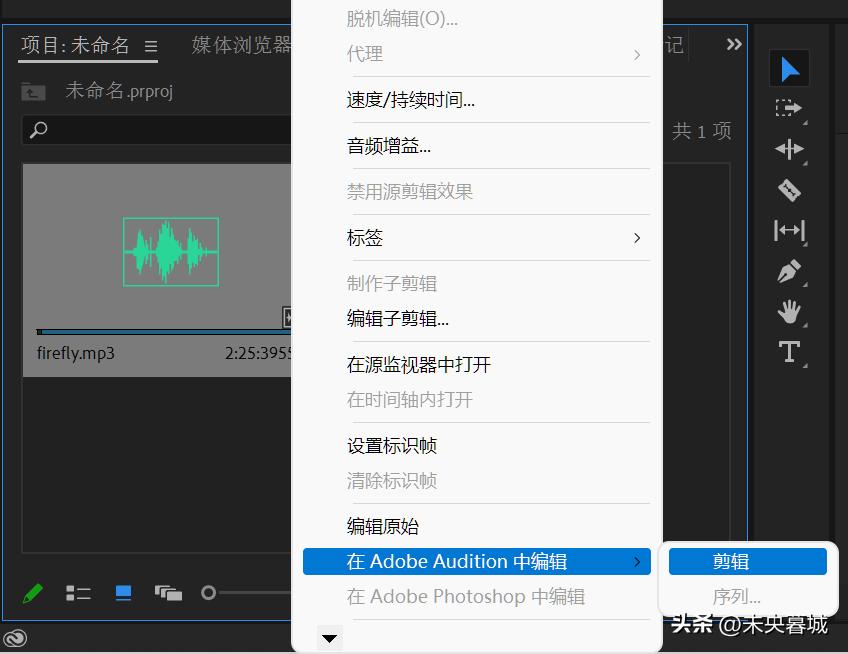Open the Creative Cloud icon
This screenshot has width=848, height=654.
pyautogui.click(x=16, y=637)
